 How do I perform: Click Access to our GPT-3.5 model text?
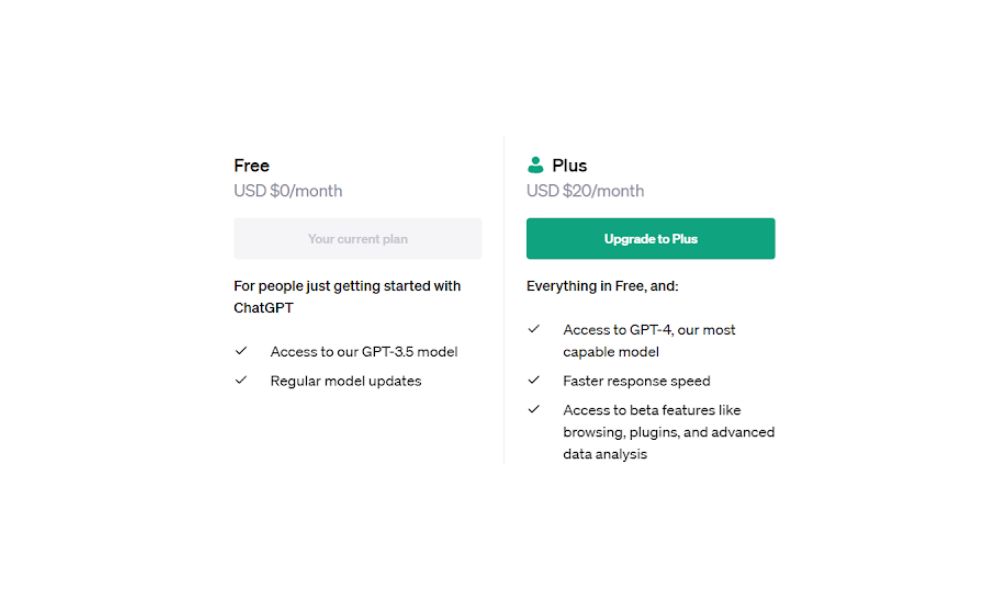coord(364,352)
